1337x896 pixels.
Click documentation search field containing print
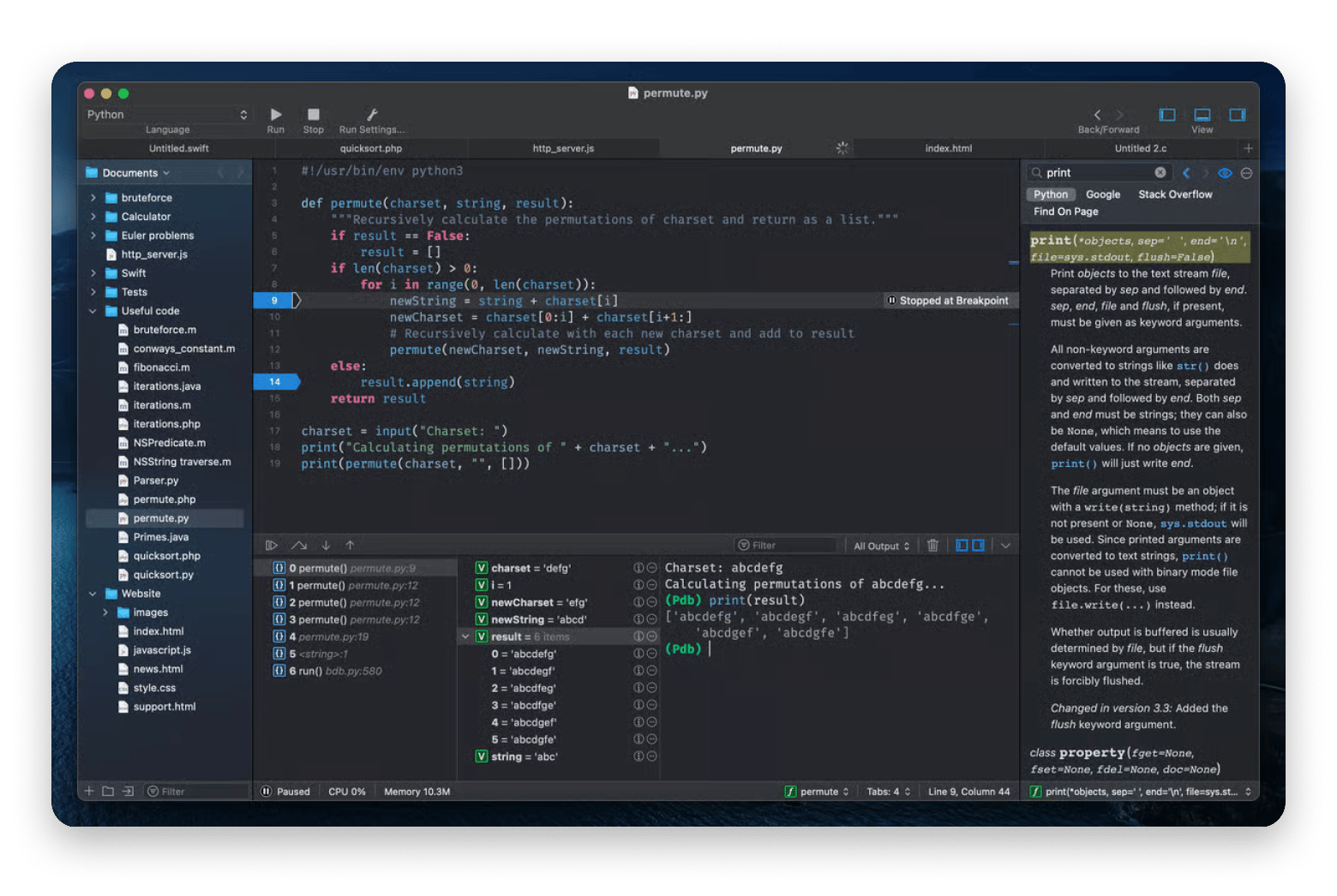point(1098,172)
